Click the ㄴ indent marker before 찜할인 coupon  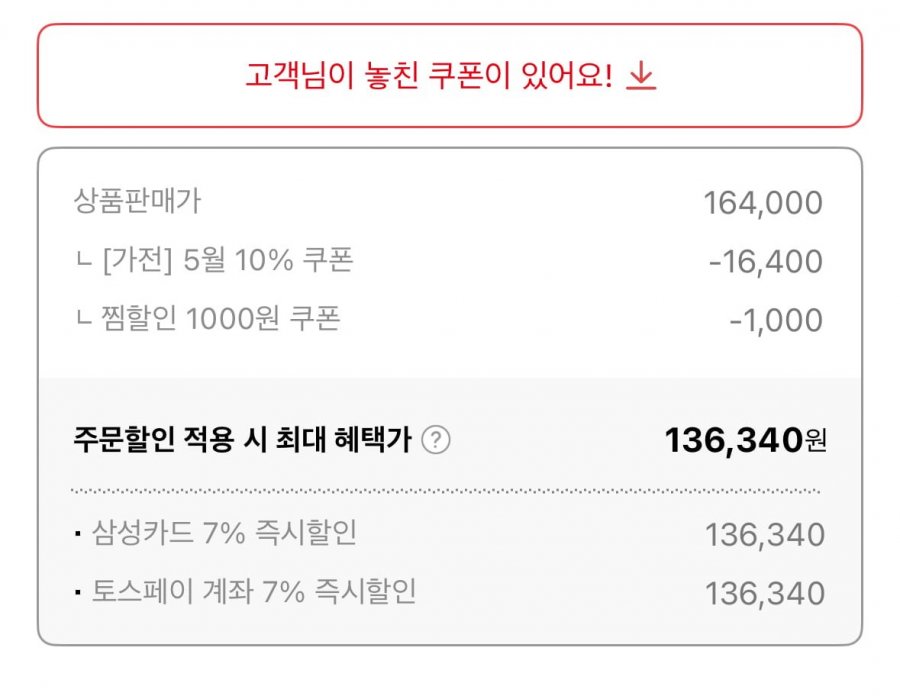pyautogui.click(x=84, y=320)
